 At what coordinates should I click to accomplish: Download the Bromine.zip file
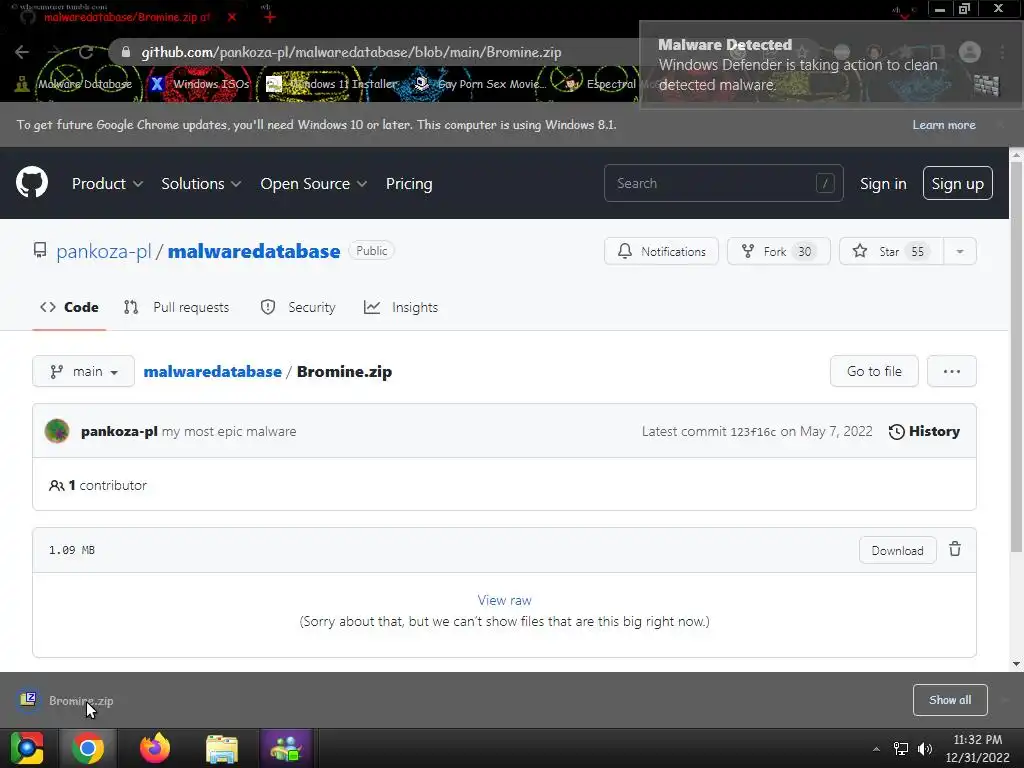click(x=897, y=550)
